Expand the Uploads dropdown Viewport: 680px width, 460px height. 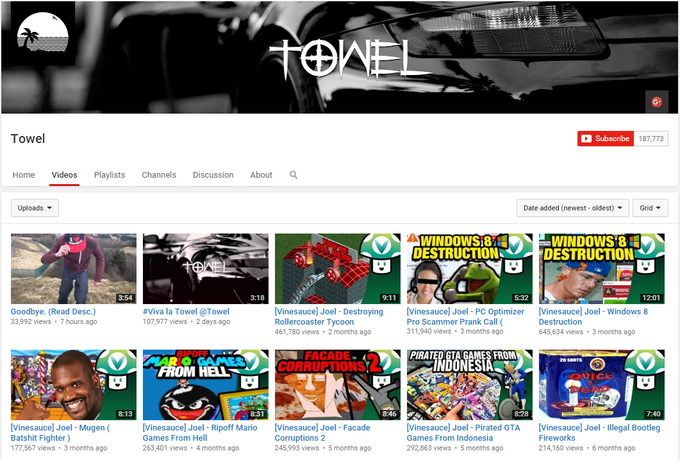[x=35, y=208]
